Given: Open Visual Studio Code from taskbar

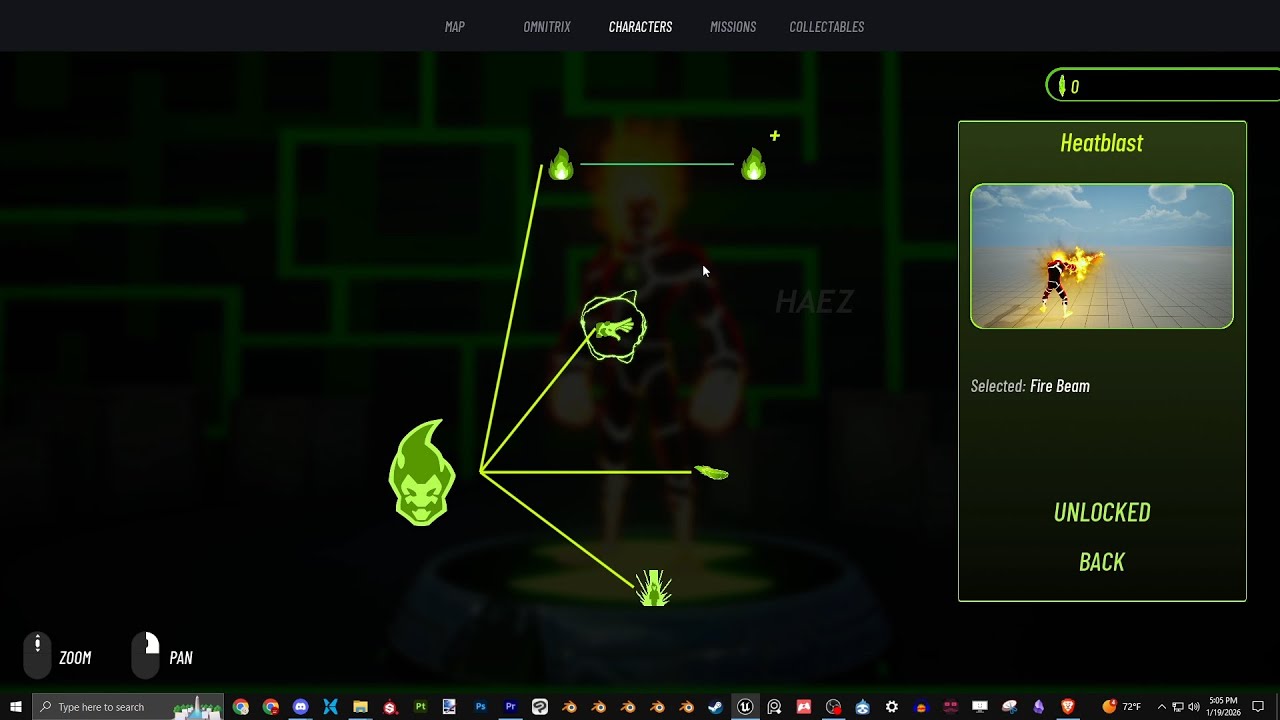Looking at the screenshot, I should tap(330, 707).
